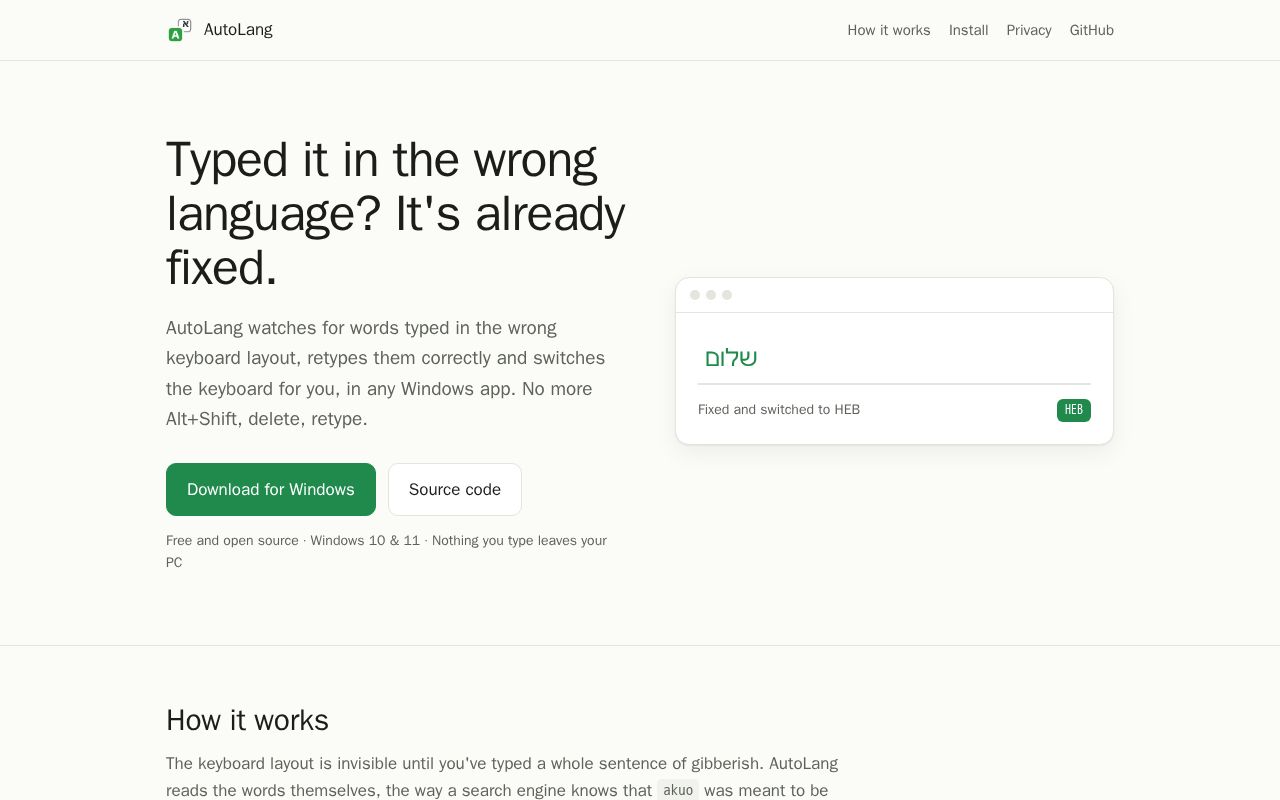Go to the Install section
This screenshot has width=1280, height=800.
pyautogui.click(x=968, y=30)
